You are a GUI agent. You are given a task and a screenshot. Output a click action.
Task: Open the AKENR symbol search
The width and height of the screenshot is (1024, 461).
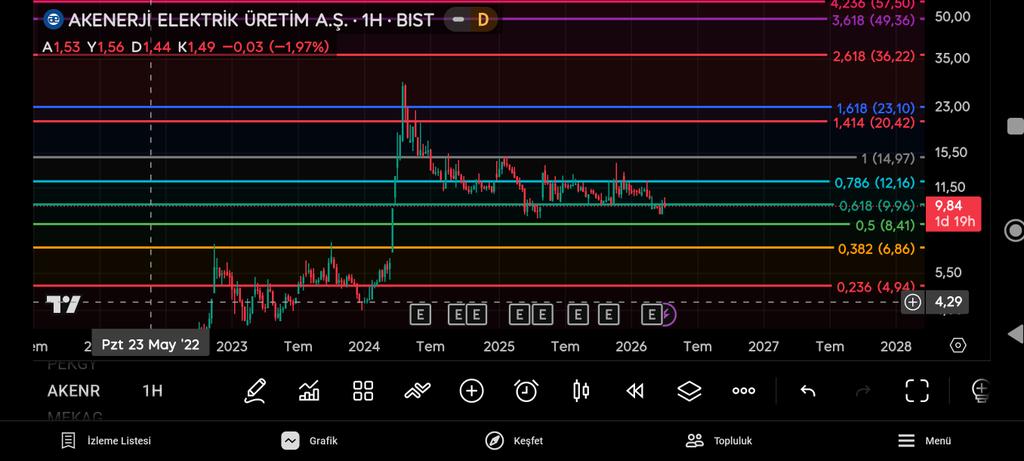tap(73, 390)
